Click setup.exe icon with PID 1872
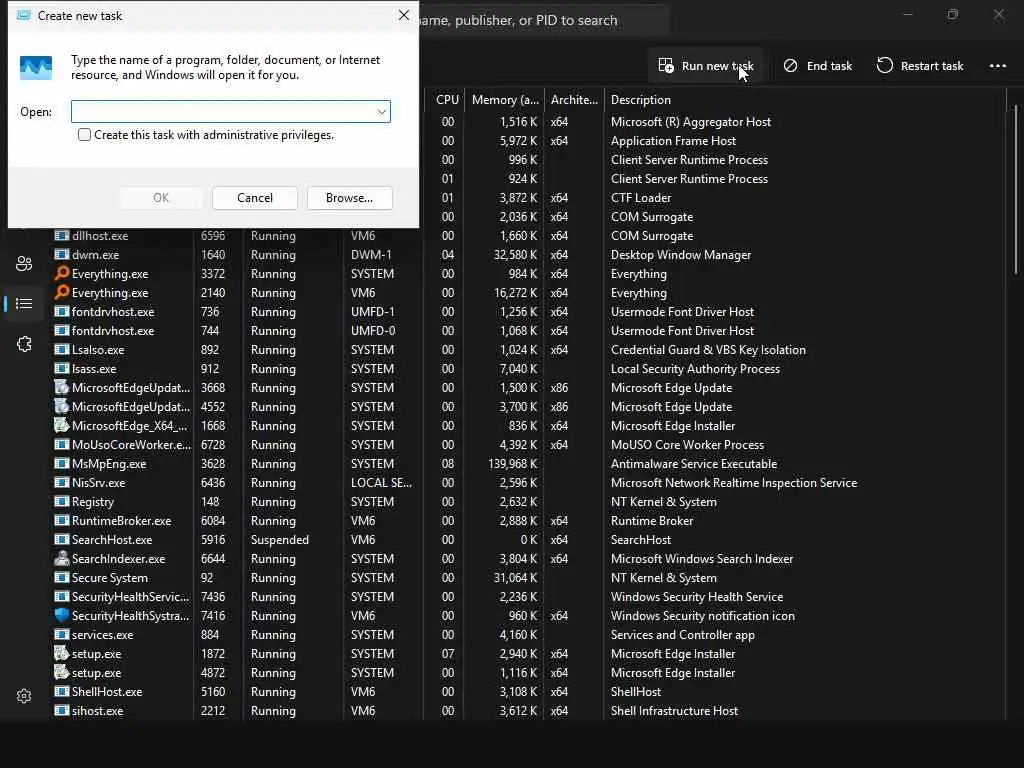This screenshot has width=1024, height=768. coord(61,653)
